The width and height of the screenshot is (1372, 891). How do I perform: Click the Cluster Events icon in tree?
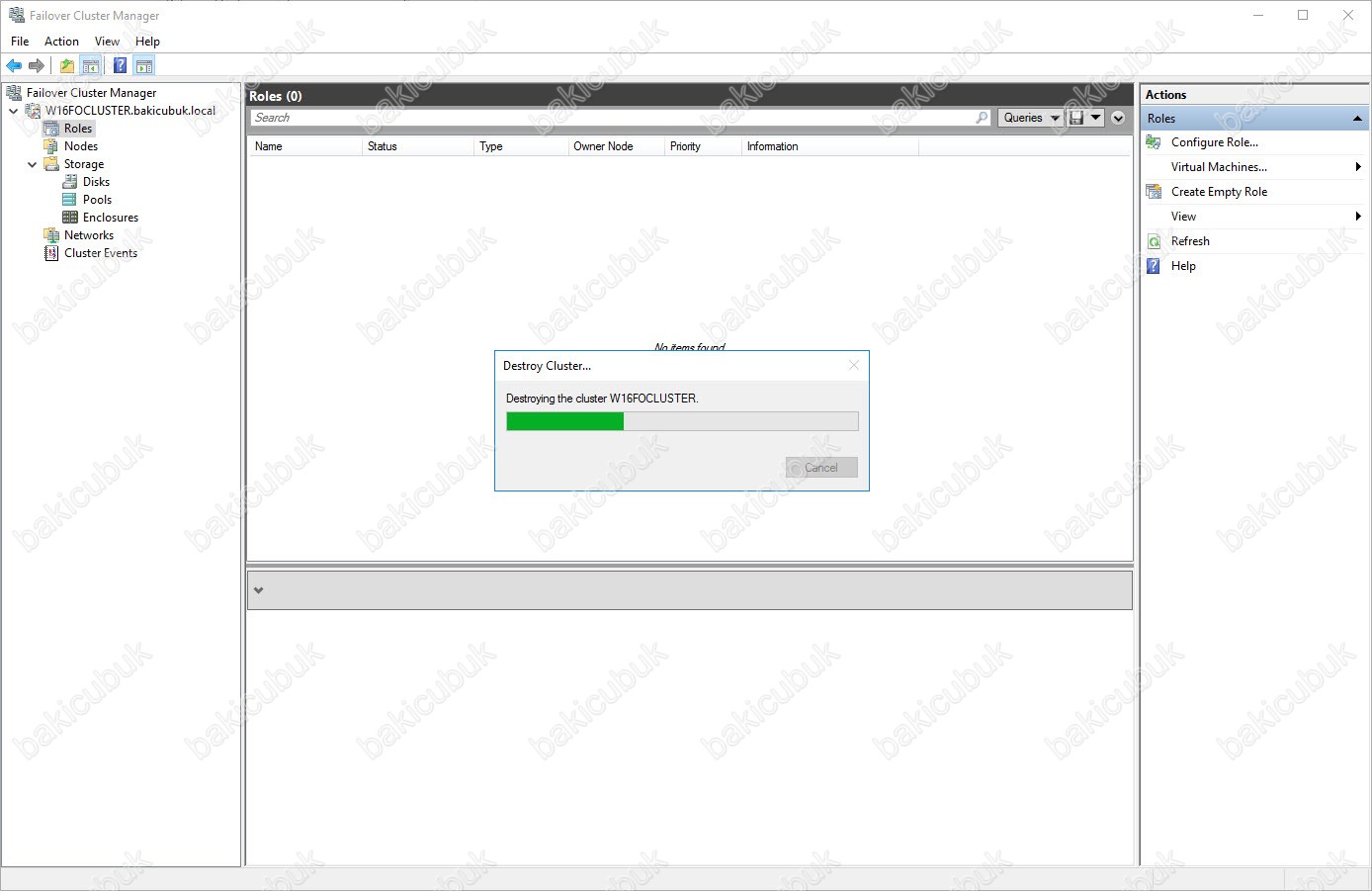click(x=51, y=253)
